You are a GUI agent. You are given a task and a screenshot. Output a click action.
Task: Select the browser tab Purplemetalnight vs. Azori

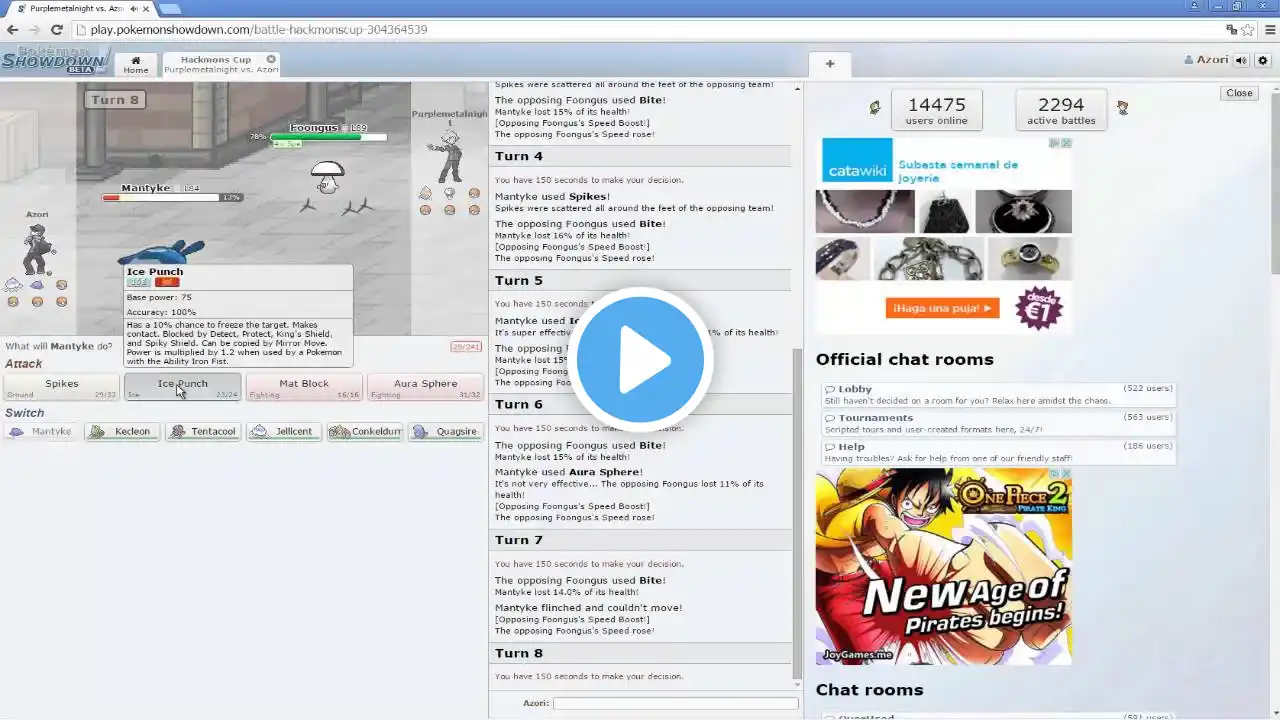80,8
